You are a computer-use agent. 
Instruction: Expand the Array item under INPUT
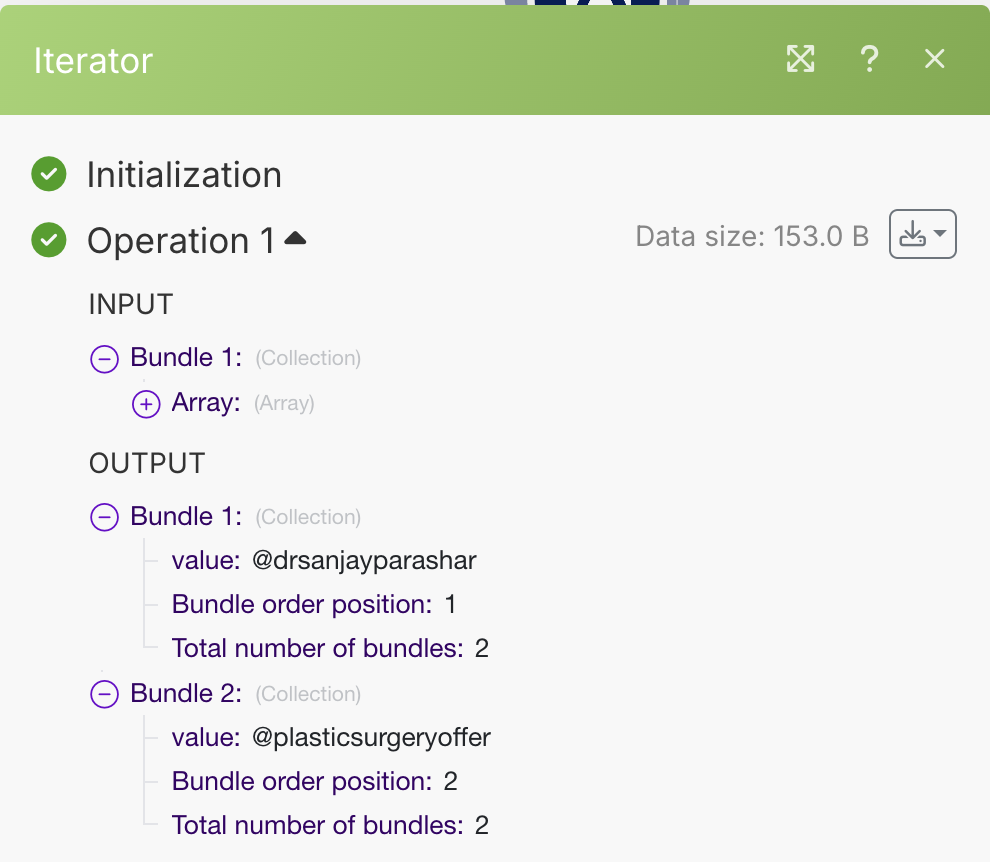coord(146,403)
